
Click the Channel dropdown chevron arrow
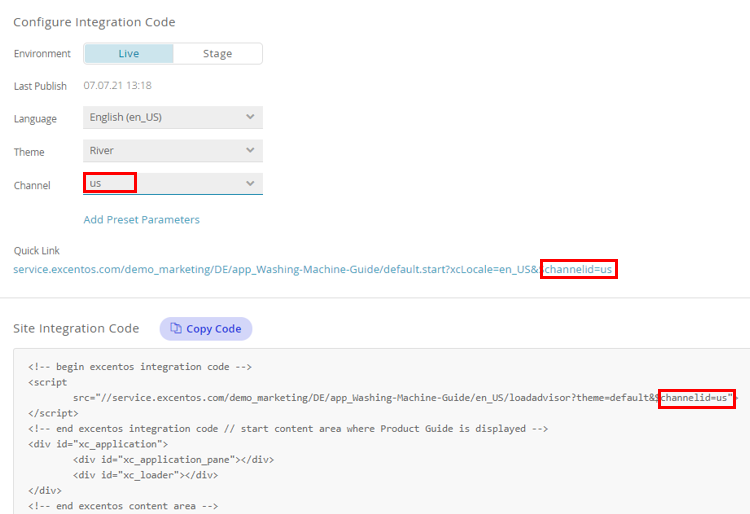click(250, 183)
